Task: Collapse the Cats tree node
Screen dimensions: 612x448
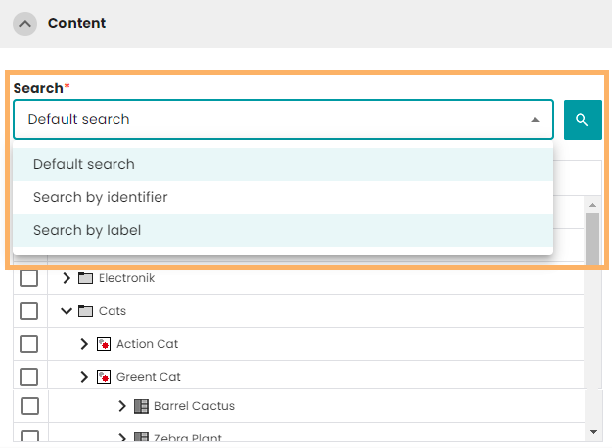Action: (67, 311)
